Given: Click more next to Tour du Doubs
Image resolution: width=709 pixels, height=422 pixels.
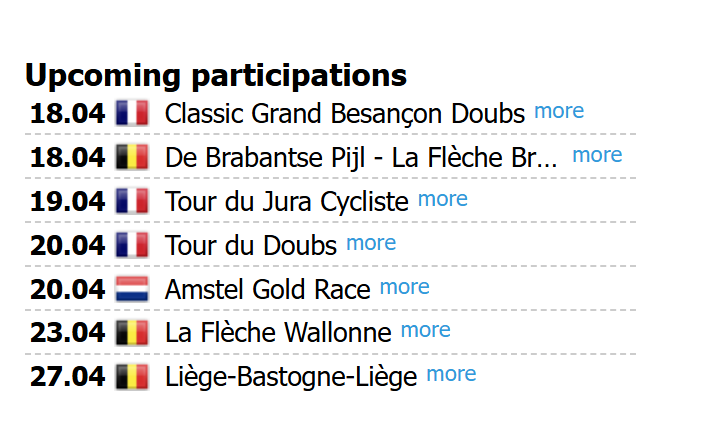Looking at the screenshot, I should 371,243.
